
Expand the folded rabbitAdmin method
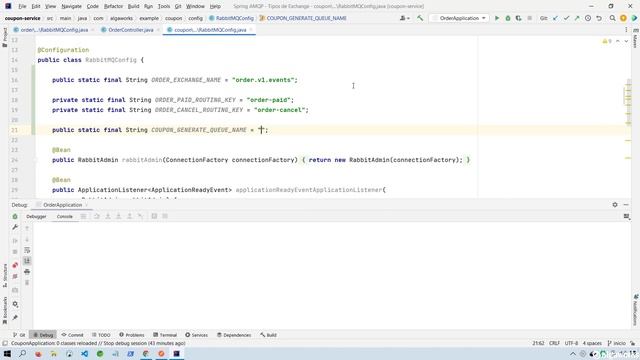tap(36, 160)
